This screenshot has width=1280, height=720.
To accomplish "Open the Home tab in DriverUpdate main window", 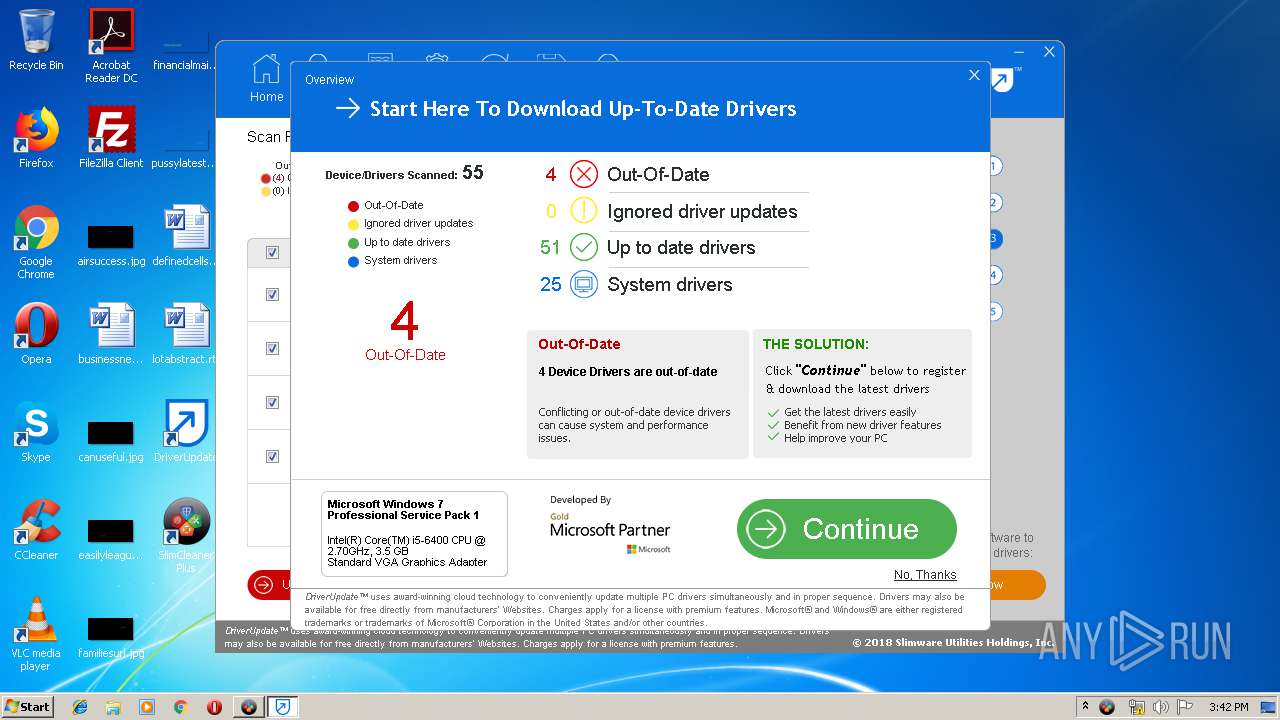I will [266, 79].
